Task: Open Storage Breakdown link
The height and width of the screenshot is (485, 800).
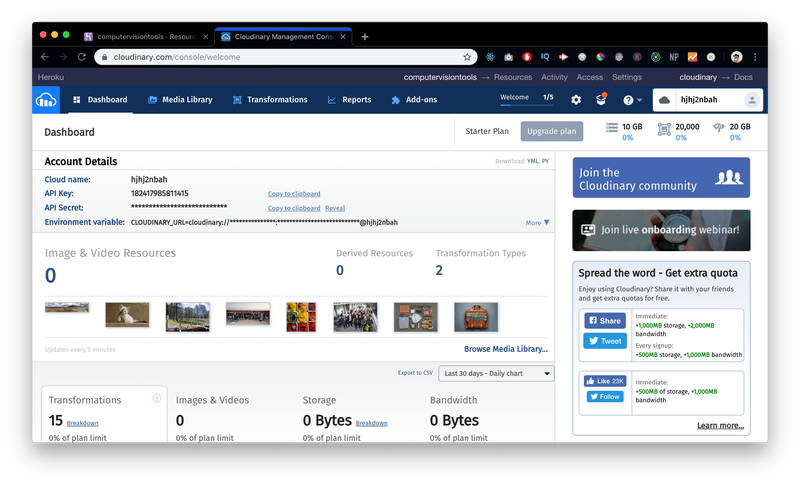Action: coord(371,423)
